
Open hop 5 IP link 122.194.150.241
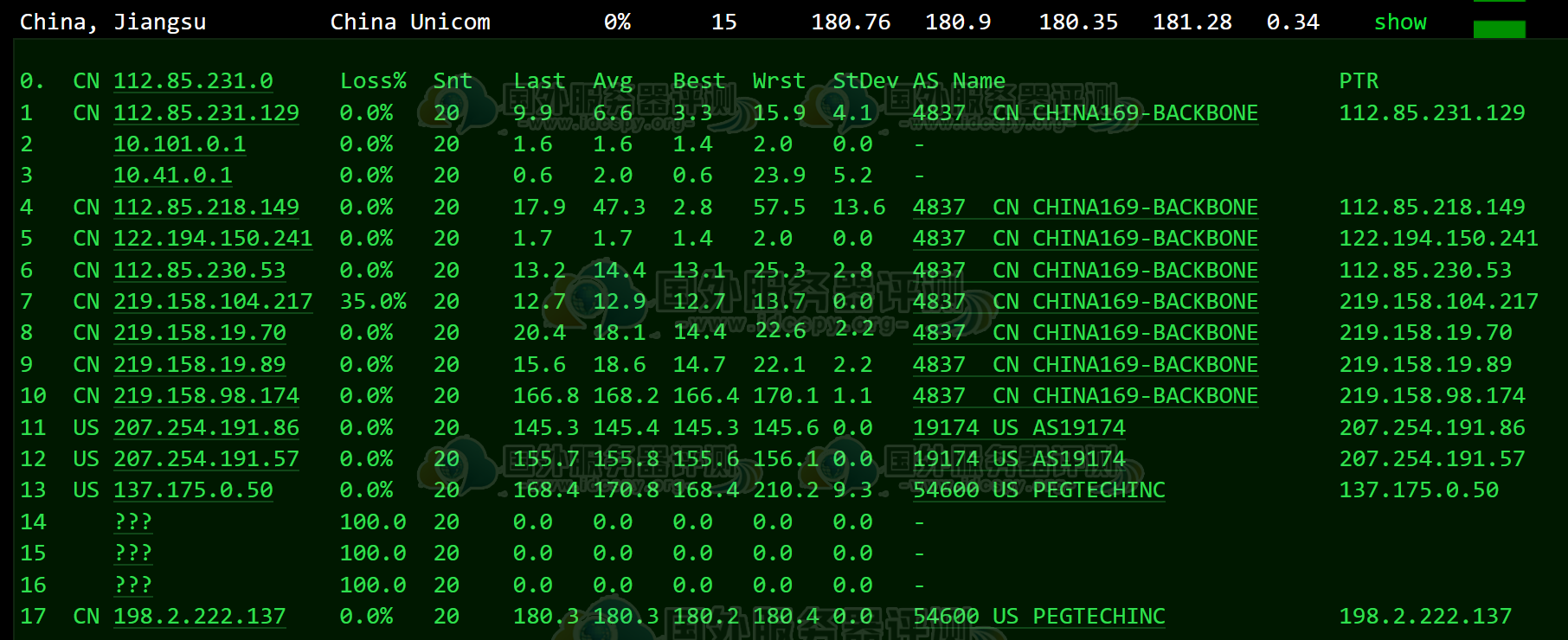213,239
